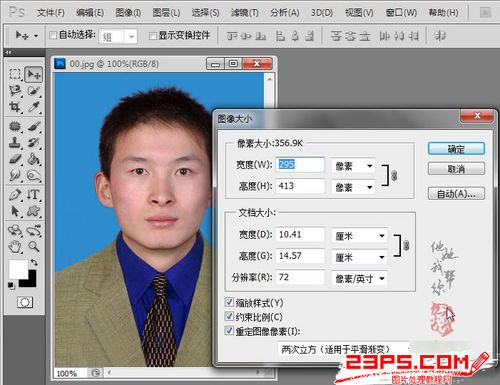Click Distribute Right Edges icon
The width and height of the screenshot is (500, 385).
click(x=414, y=36)
